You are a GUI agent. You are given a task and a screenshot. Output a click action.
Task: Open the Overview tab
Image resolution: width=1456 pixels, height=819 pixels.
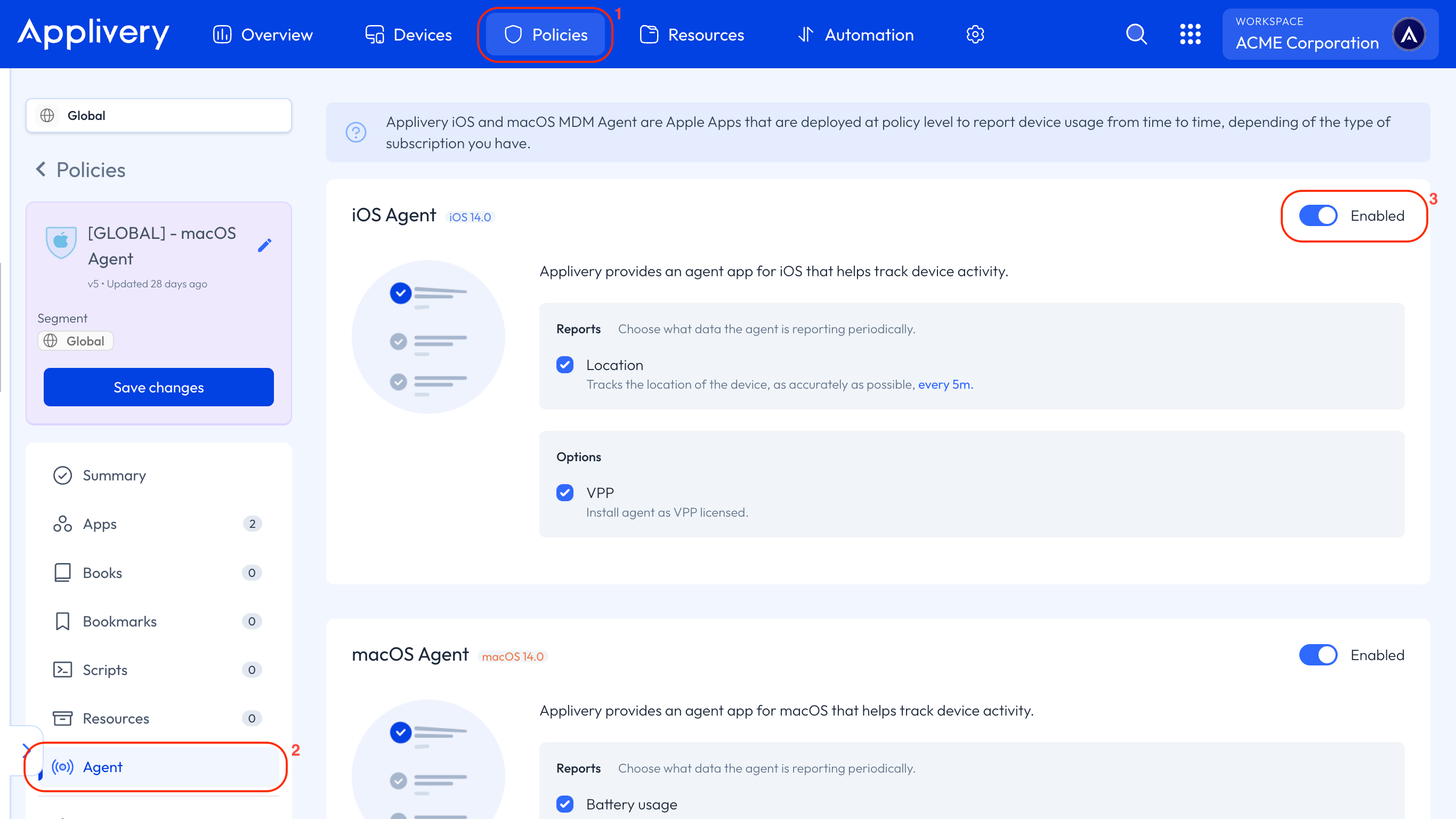pos(263,35)
